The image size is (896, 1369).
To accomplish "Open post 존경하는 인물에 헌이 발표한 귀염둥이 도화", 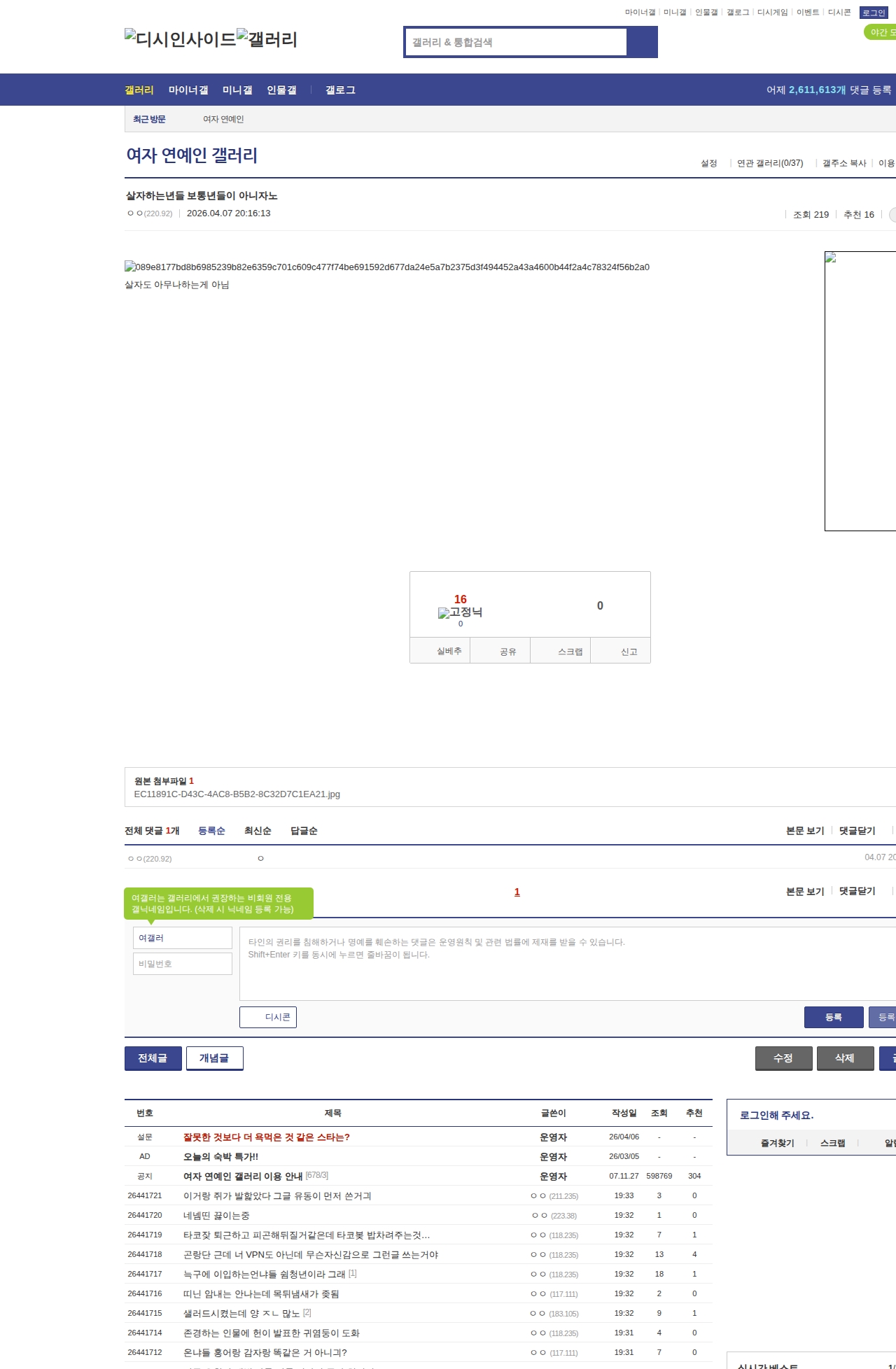I will [x=272, y=1333].
